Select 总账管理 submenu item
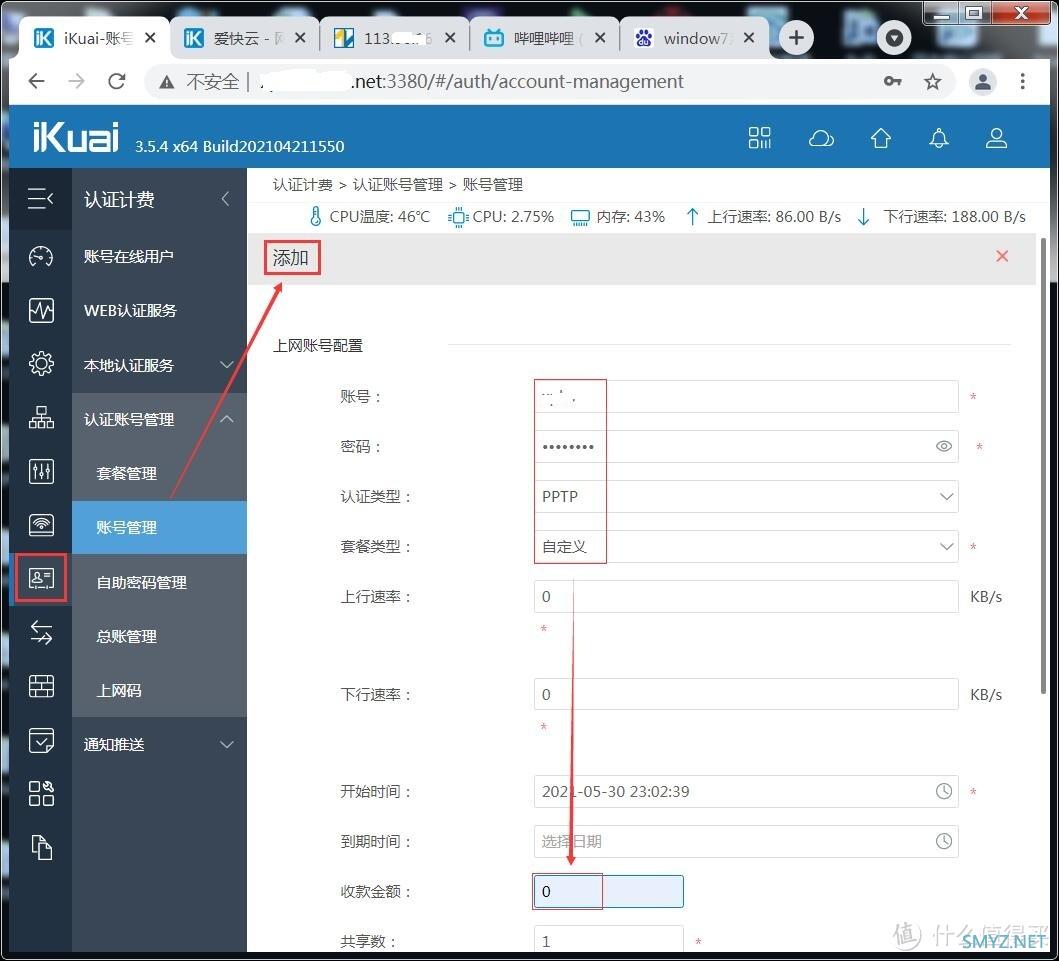 pos(159,636)
